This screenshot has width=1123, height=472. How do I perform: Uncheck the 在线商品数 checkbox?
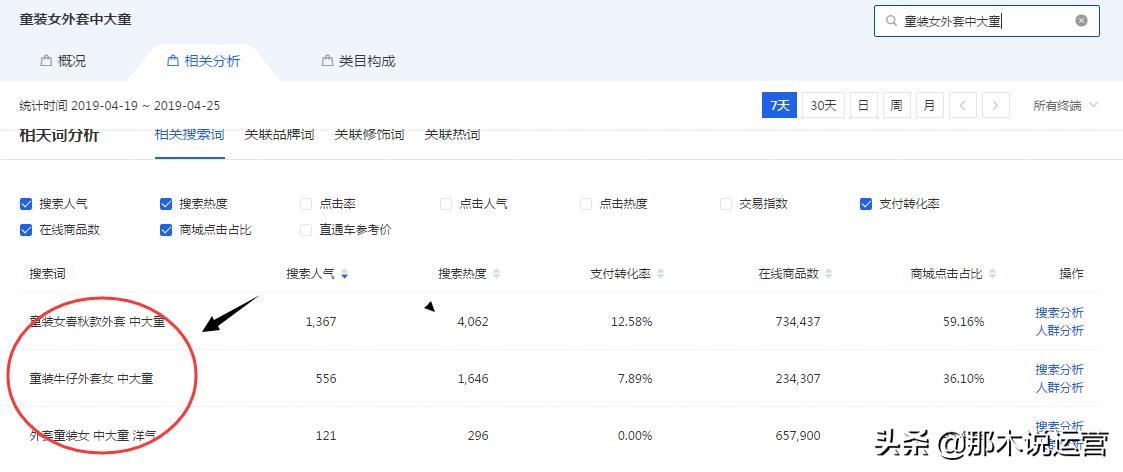pos(26,230)
